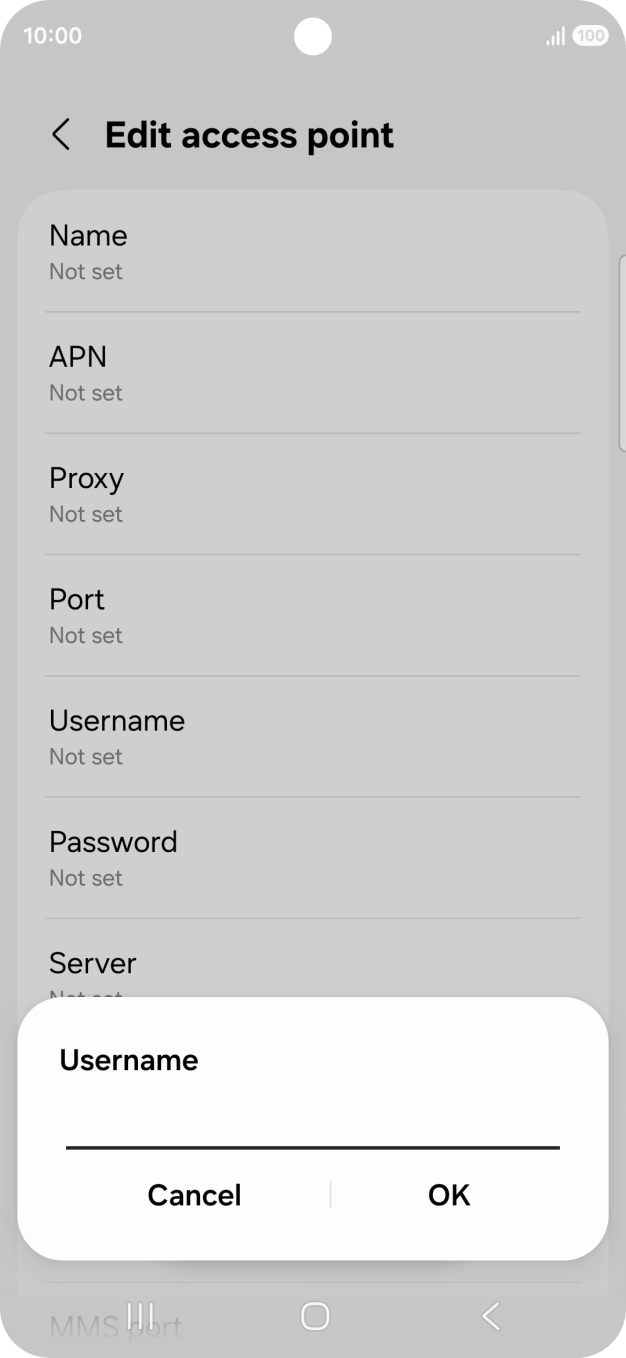Select the APN setting entry

(313, 372)
